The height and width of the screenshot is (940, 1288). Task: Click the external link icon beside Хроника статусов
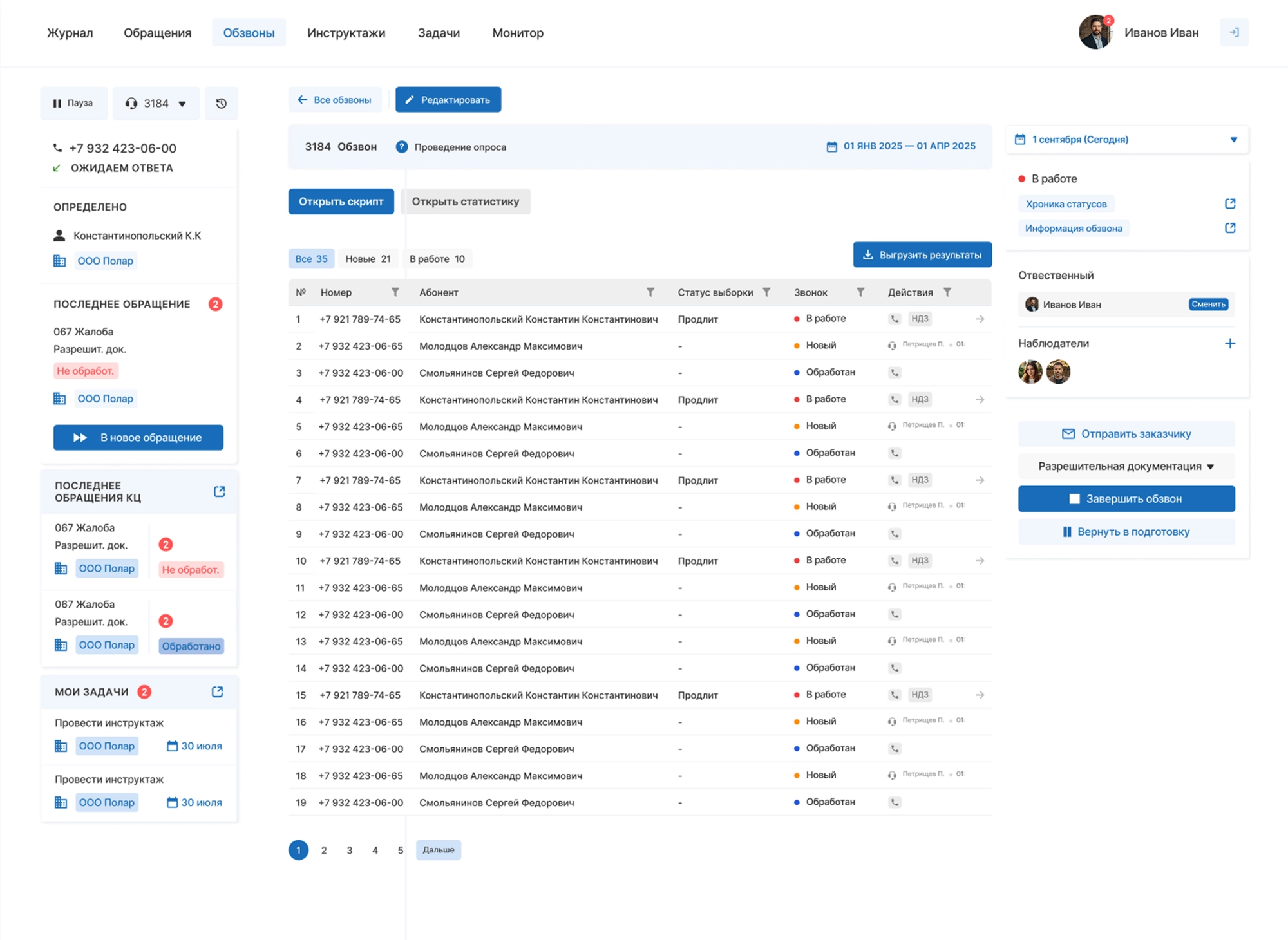1230,203
